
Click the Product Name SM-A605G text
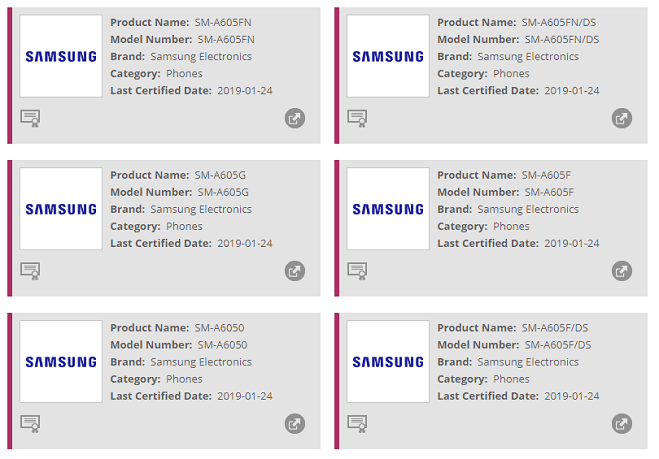[178, 175]
